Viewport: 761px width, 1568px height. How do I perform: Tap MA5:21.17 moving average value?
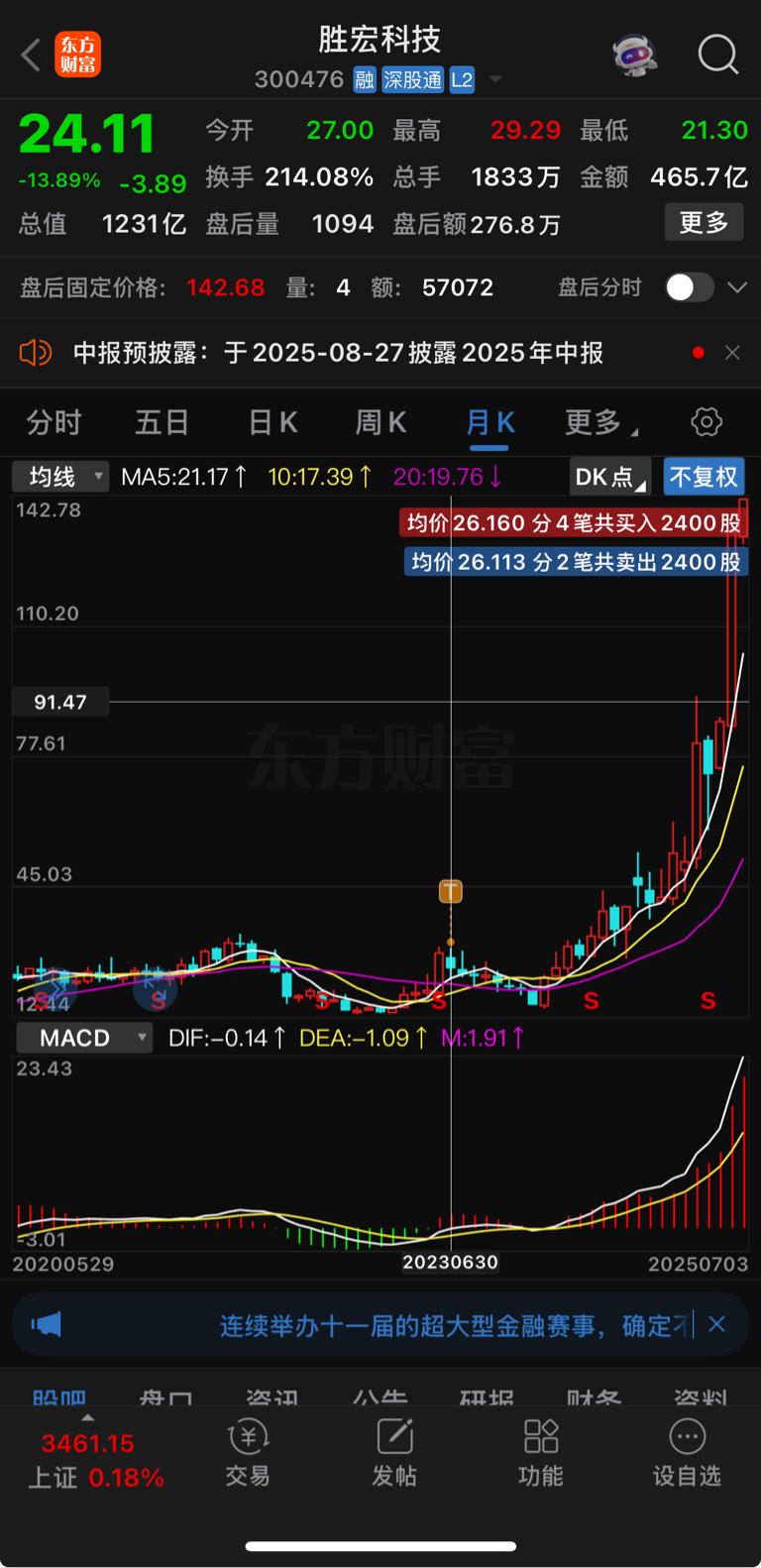coord(184,477)
